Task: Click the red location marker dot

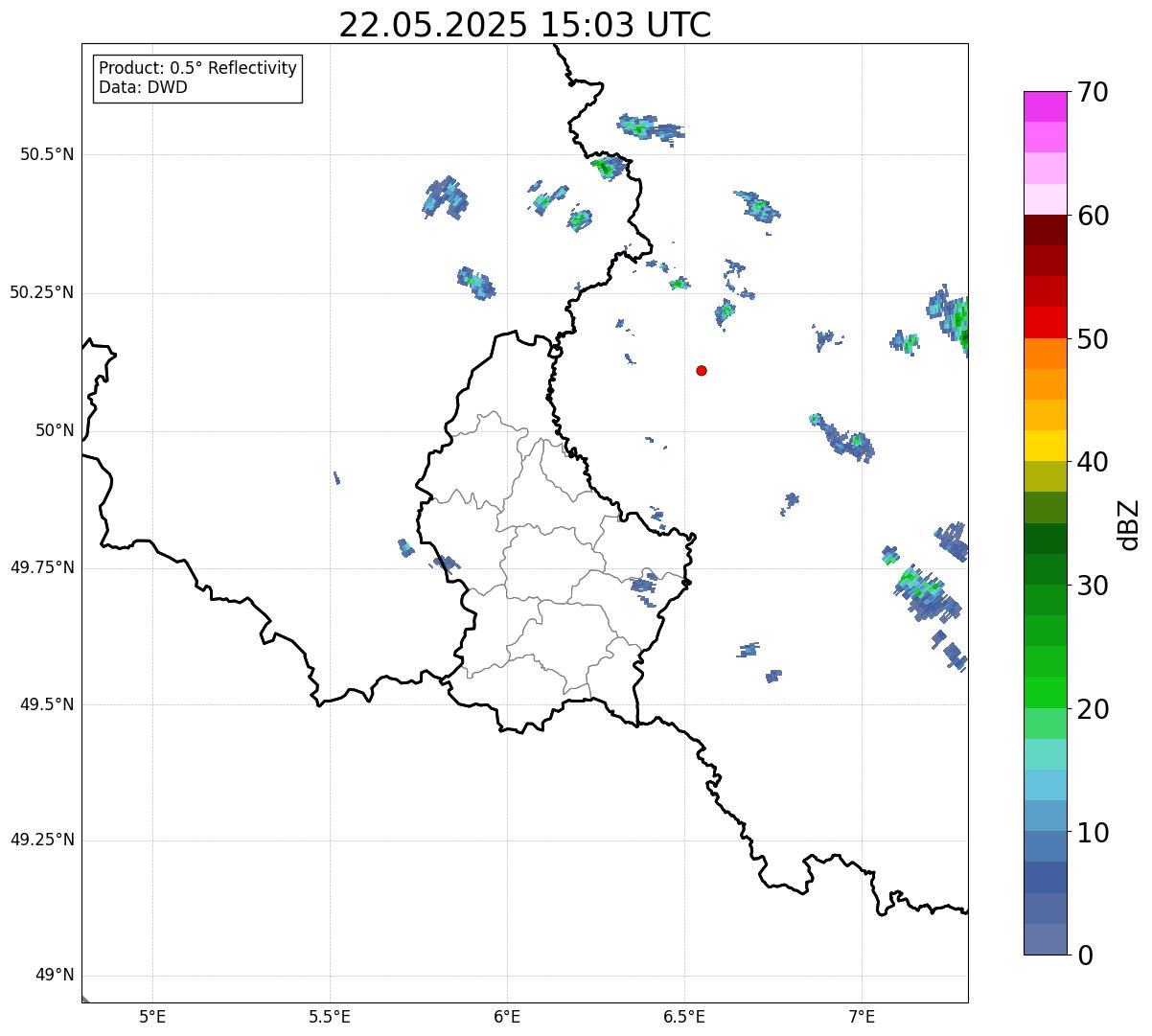Action: pyautogui.click(x=702, y=370)
